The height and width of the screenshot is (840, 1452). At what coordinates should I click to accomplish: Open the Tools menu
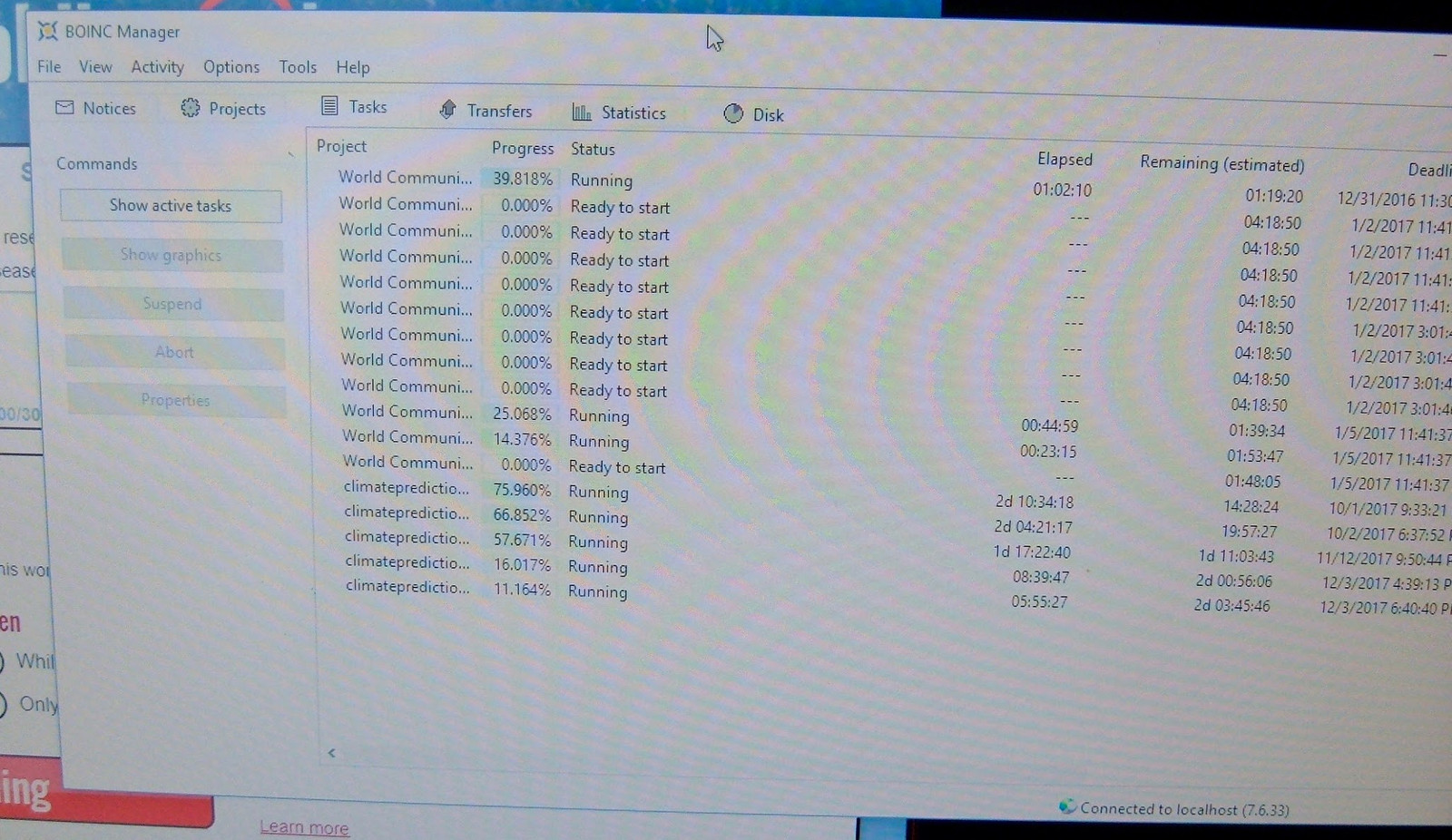(x=298, y=67)
